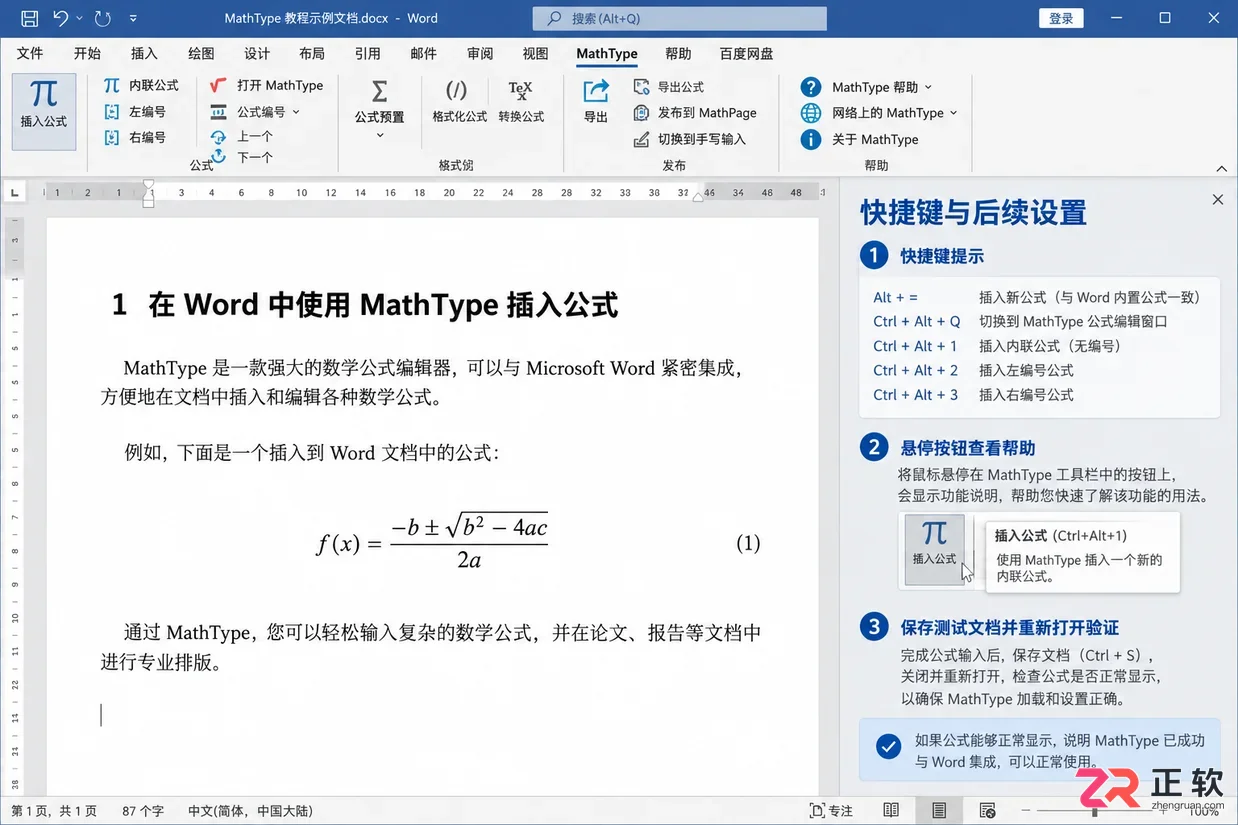This screenshot has width=1238, height=825.
Task: Enable 专注 focus mode in status bar
Action: [x=831, y=811]
